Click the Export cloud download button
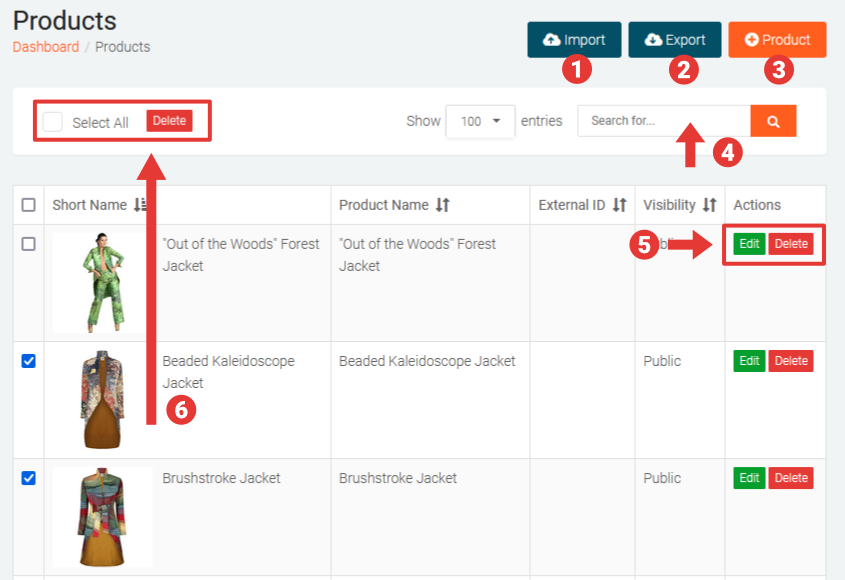Image resolution: width=845 pixels, height=580 pixels. [675, 40]
